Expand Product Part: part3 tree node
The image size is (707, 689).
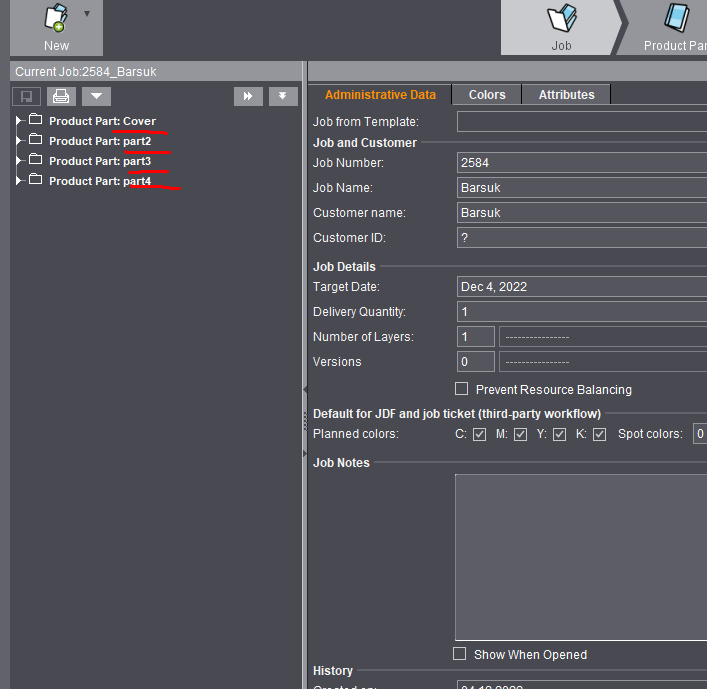click(x=18, y=161)
